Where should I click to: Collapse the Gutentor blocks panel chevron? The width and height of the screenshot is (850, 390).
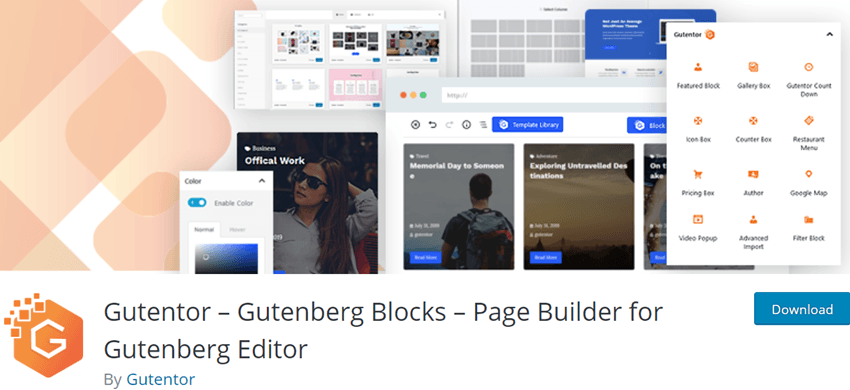829,34
